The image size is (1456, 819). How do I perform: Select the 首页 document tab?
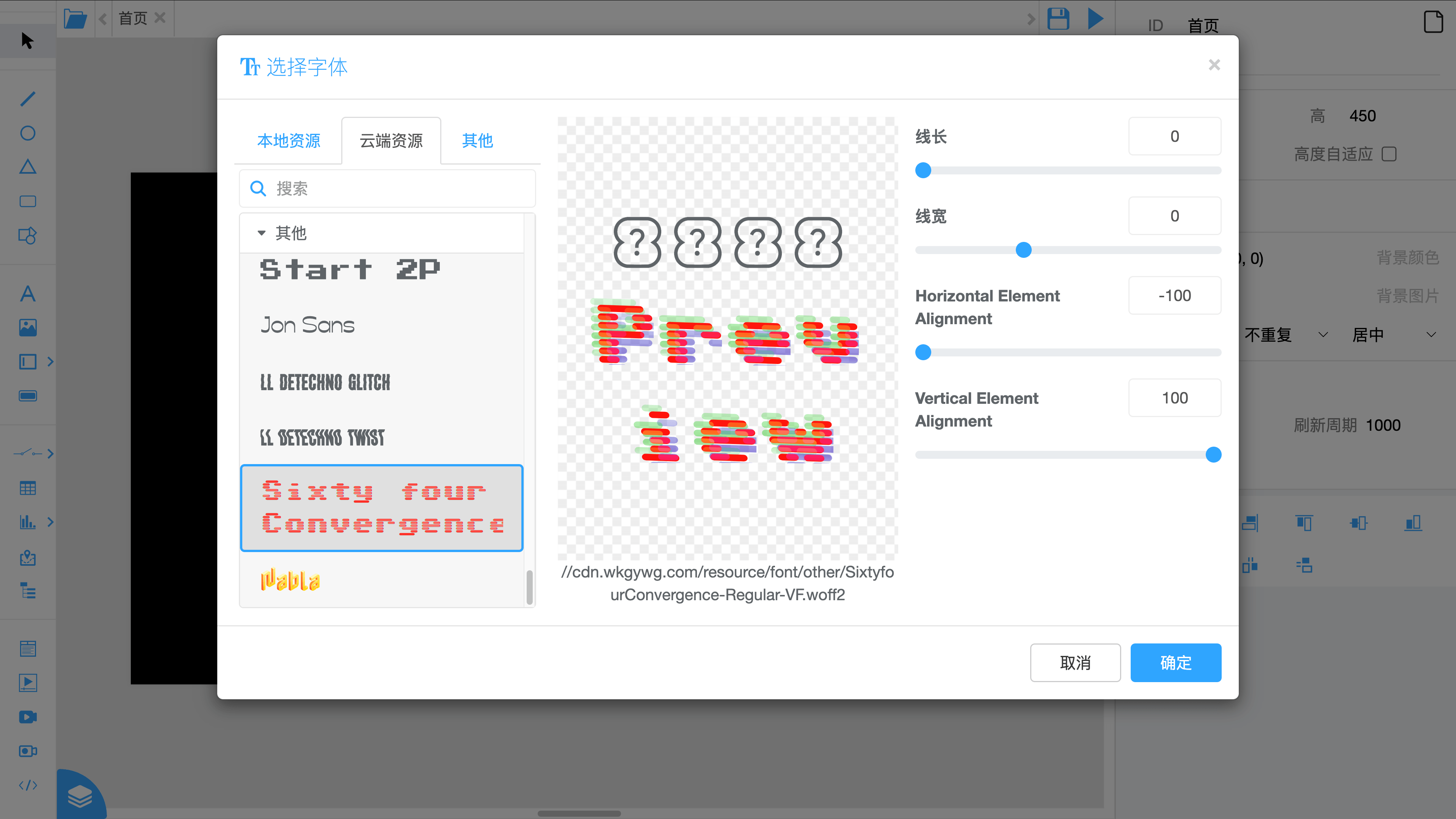(132, 19)
